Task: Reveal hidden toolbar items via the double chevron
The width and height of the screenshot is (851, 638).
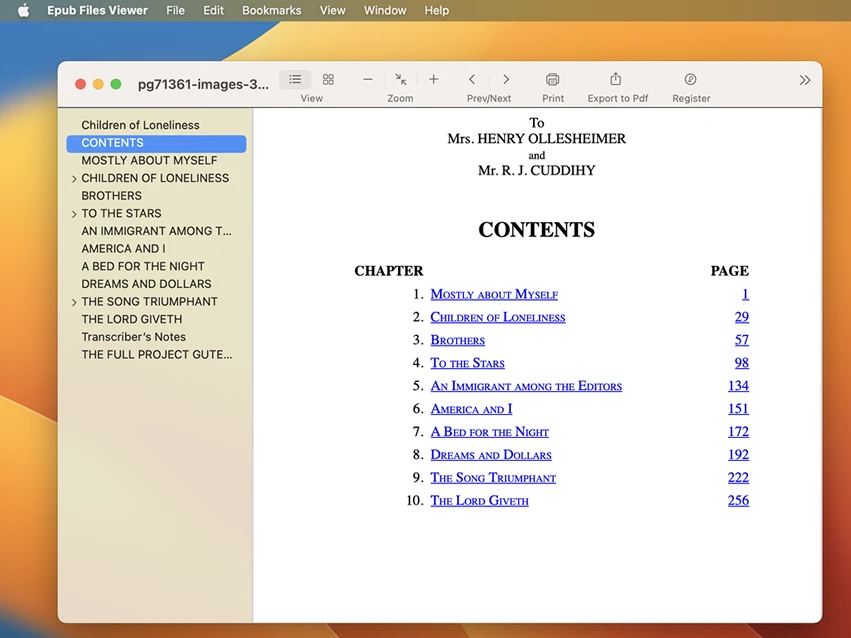Action: [805, 80]
